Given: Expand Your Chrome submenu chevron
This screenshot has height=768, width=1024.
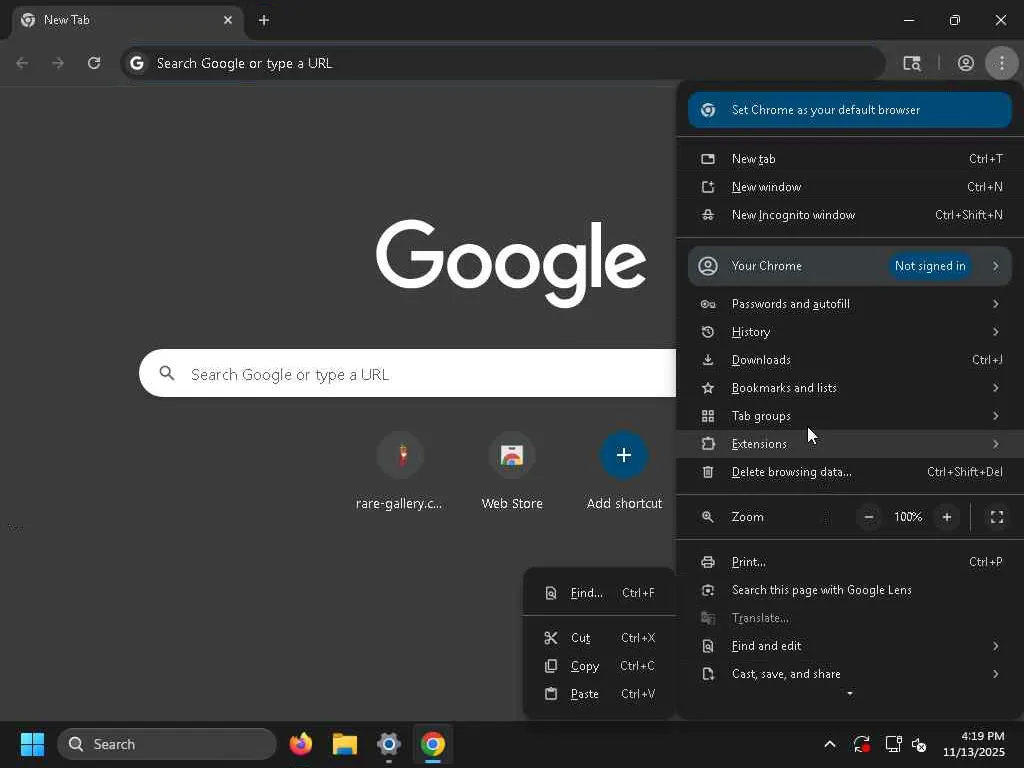Looking at the screenshot, I should coord(996,266).
